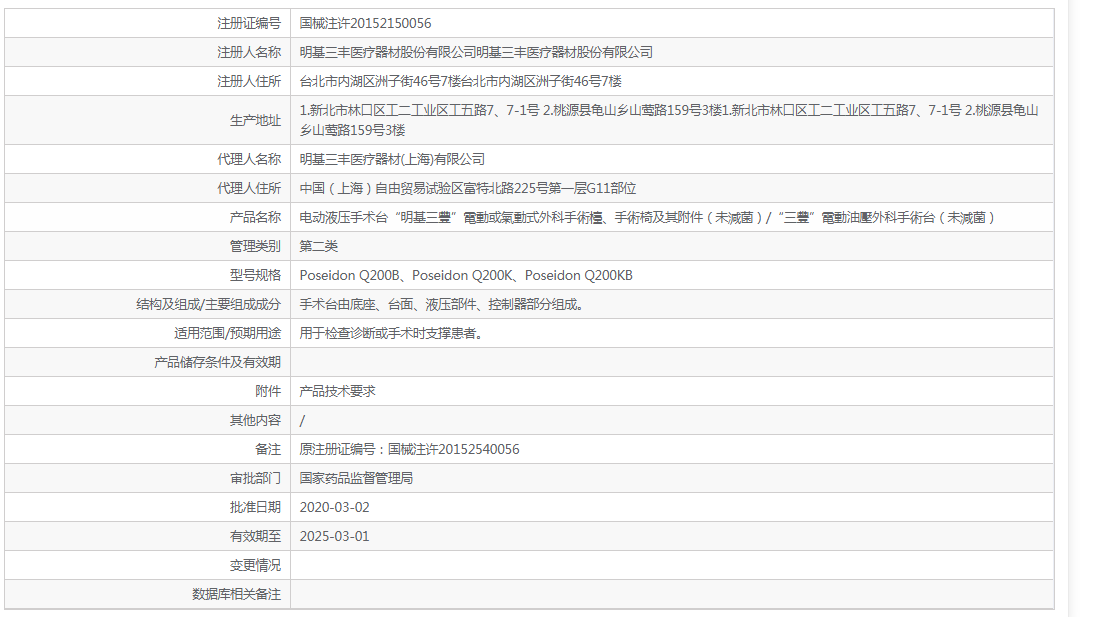Click the 结构及组成/主要组成成分 label
The width and height of the screenshot is (1098, 617).
coord(208,305)
